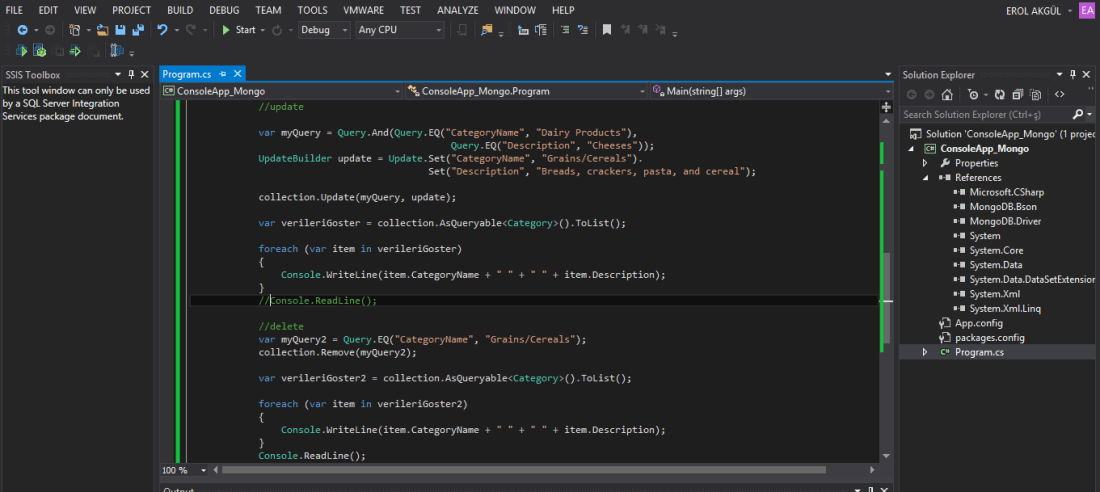Open the Any CPU platform dropdown
Screen dimensions: 1100x492
click(400, 30)
